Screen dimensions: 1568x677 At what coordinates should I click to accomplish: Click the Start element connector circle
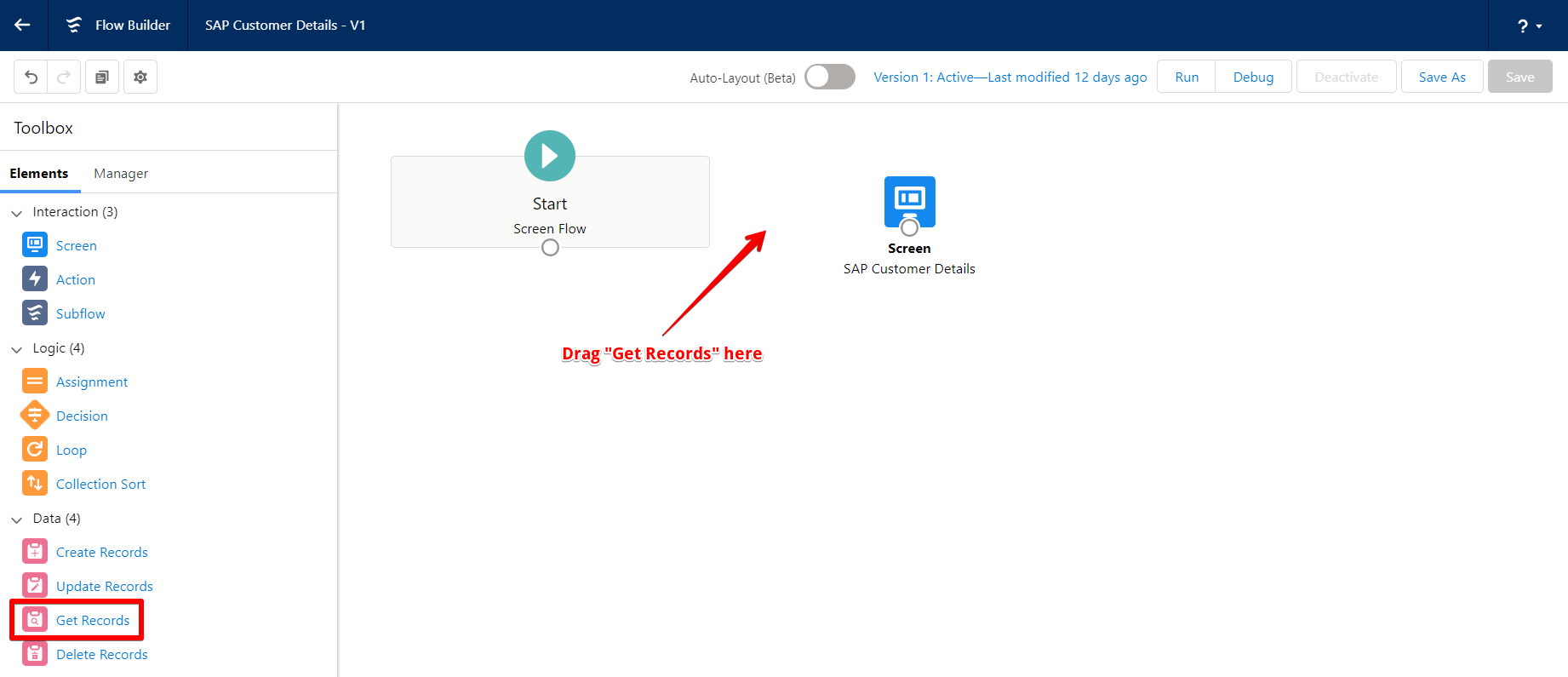(x=551, y=248)
